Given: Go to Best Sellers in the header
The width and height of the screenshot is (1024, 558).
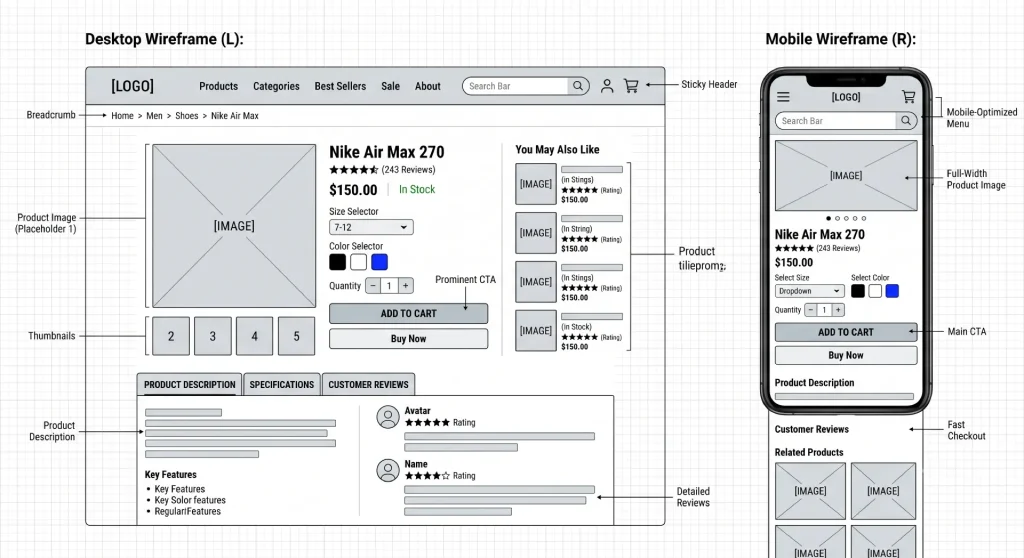Looking at the screenshot, I should coord(340,86).
